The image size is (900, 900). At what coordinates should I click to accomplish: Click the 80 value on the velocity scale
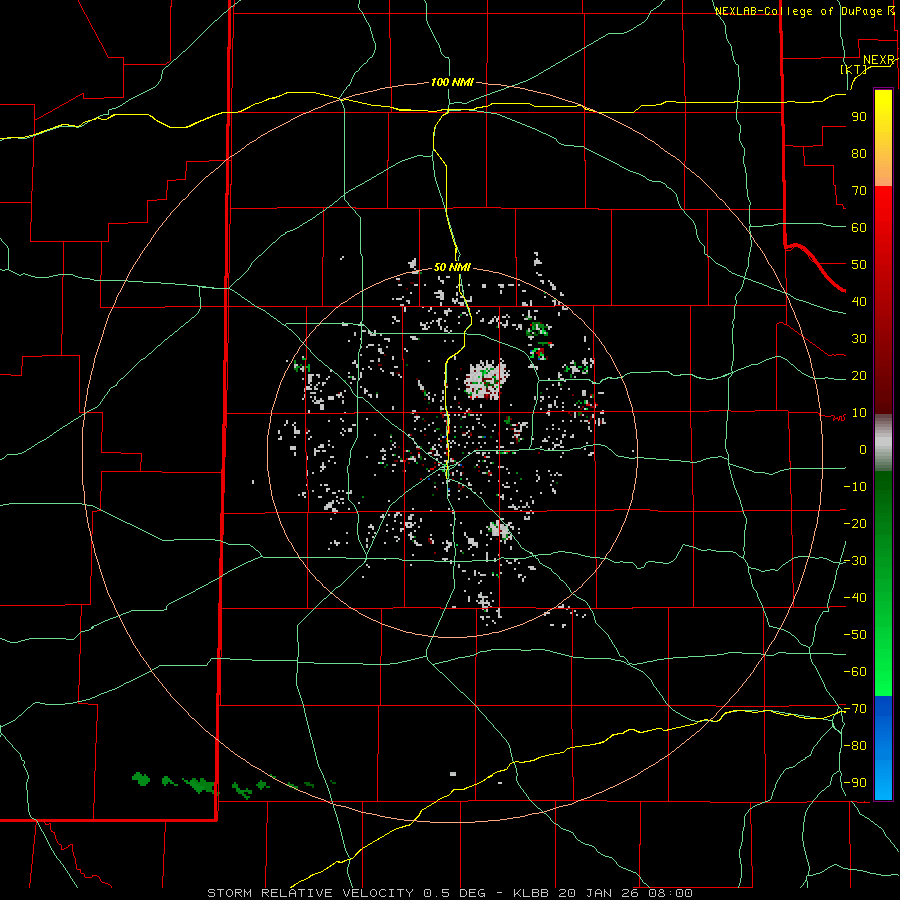859,153
